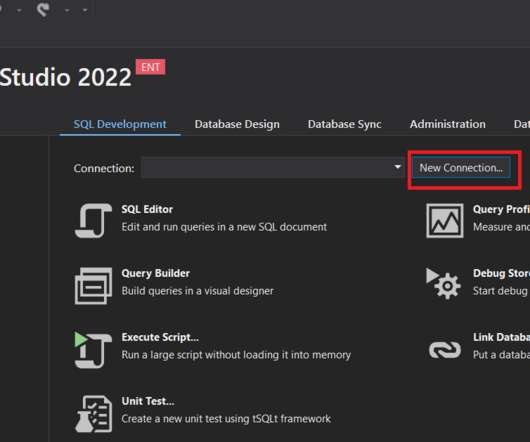Image resolution: width=530 pixels, height=442 pixels.
Task: Click the Debug Stored title text
Action: 501,273
